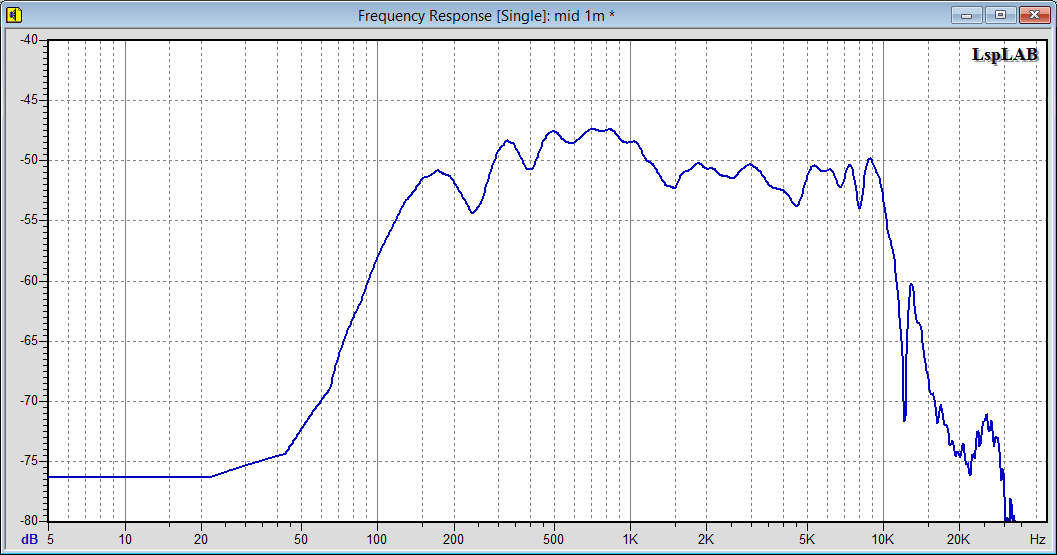The height and width of the screenshot is (555, 1057).
Task: Click the 20K label on frequency axis
Action: pyautogui.click(x=958, y=539)
